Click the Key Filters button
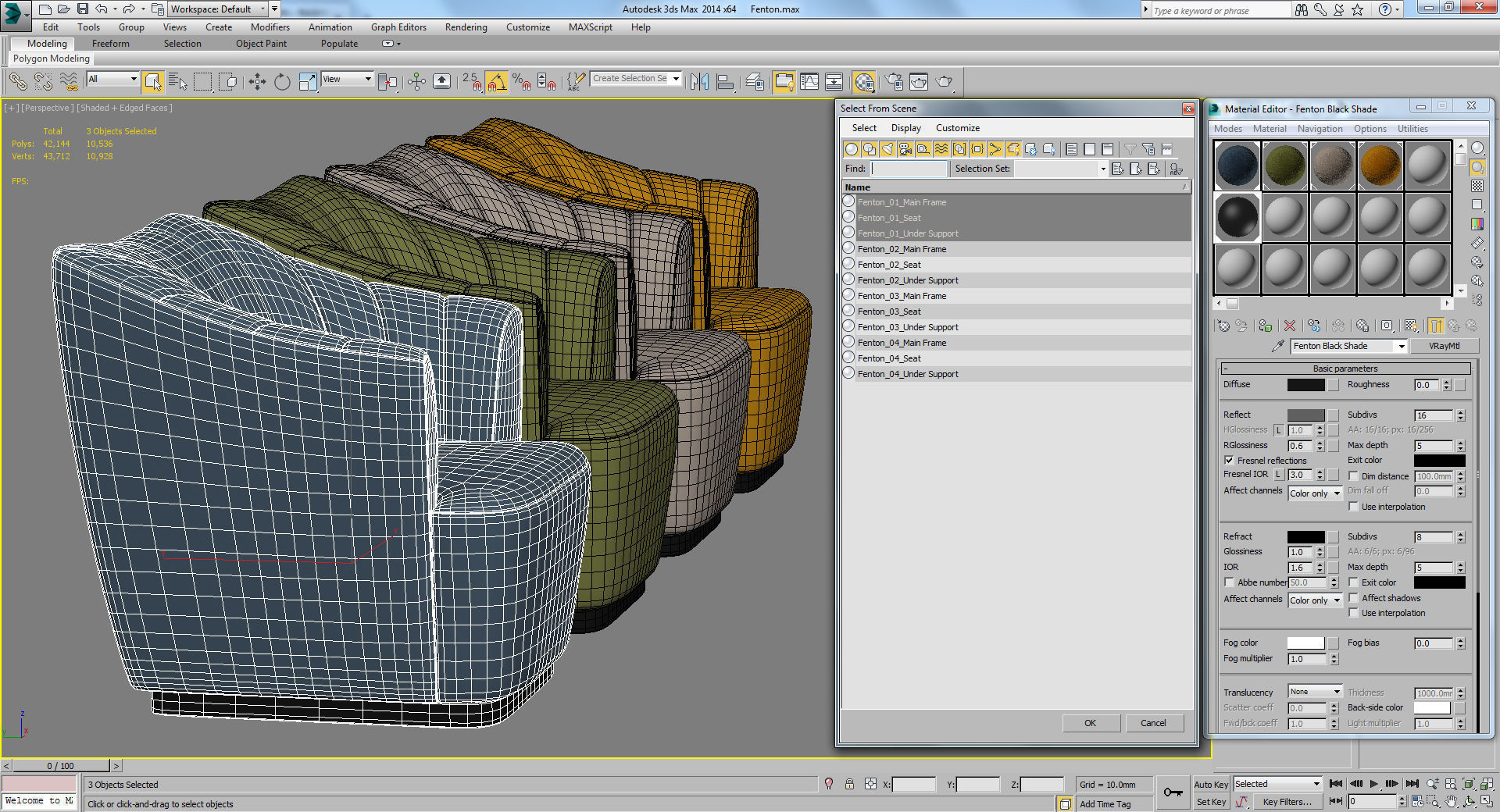 point(1287,802)
